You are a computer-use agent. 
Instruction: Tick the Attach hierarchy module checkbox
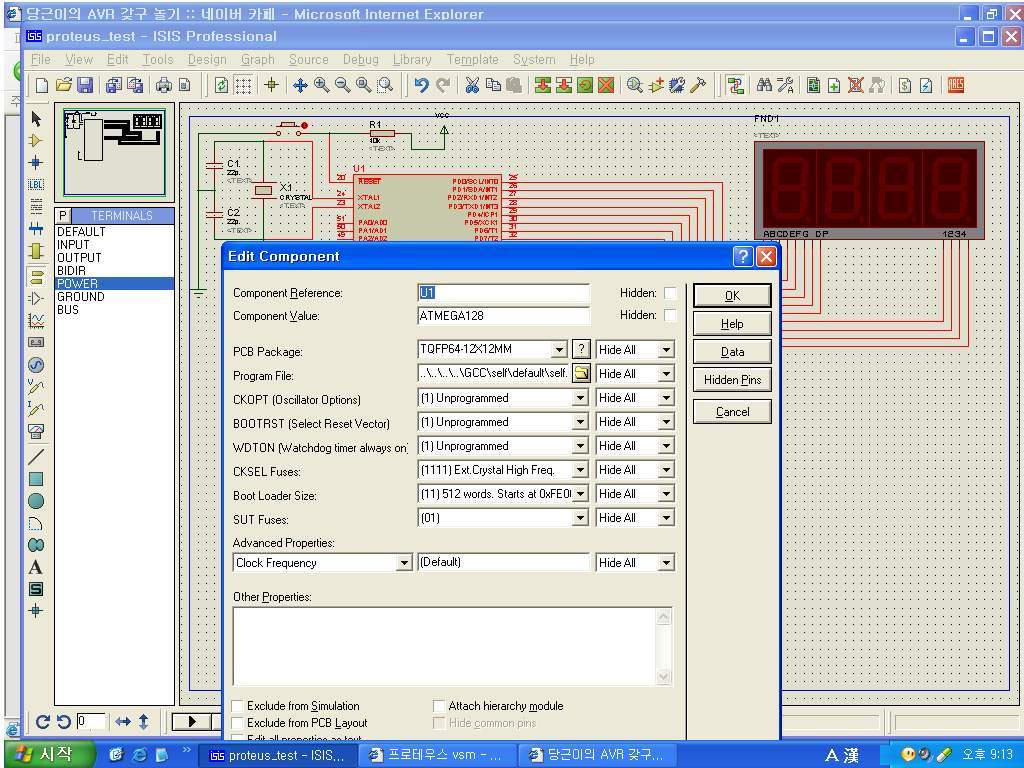tap(439, 706)
